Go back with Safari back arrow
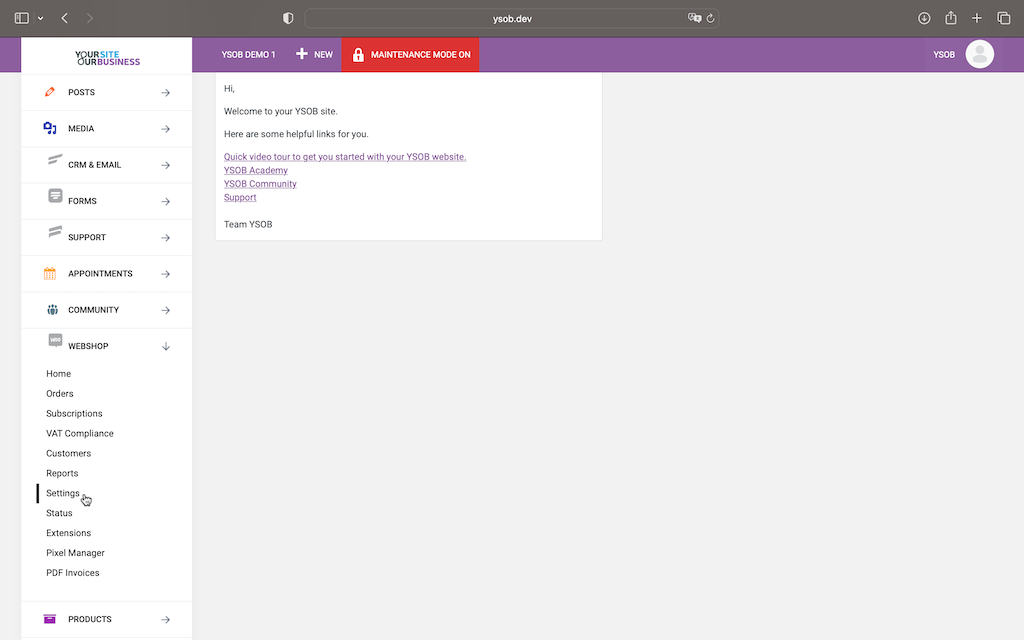The image size is (1024, 640). point(65,18)
